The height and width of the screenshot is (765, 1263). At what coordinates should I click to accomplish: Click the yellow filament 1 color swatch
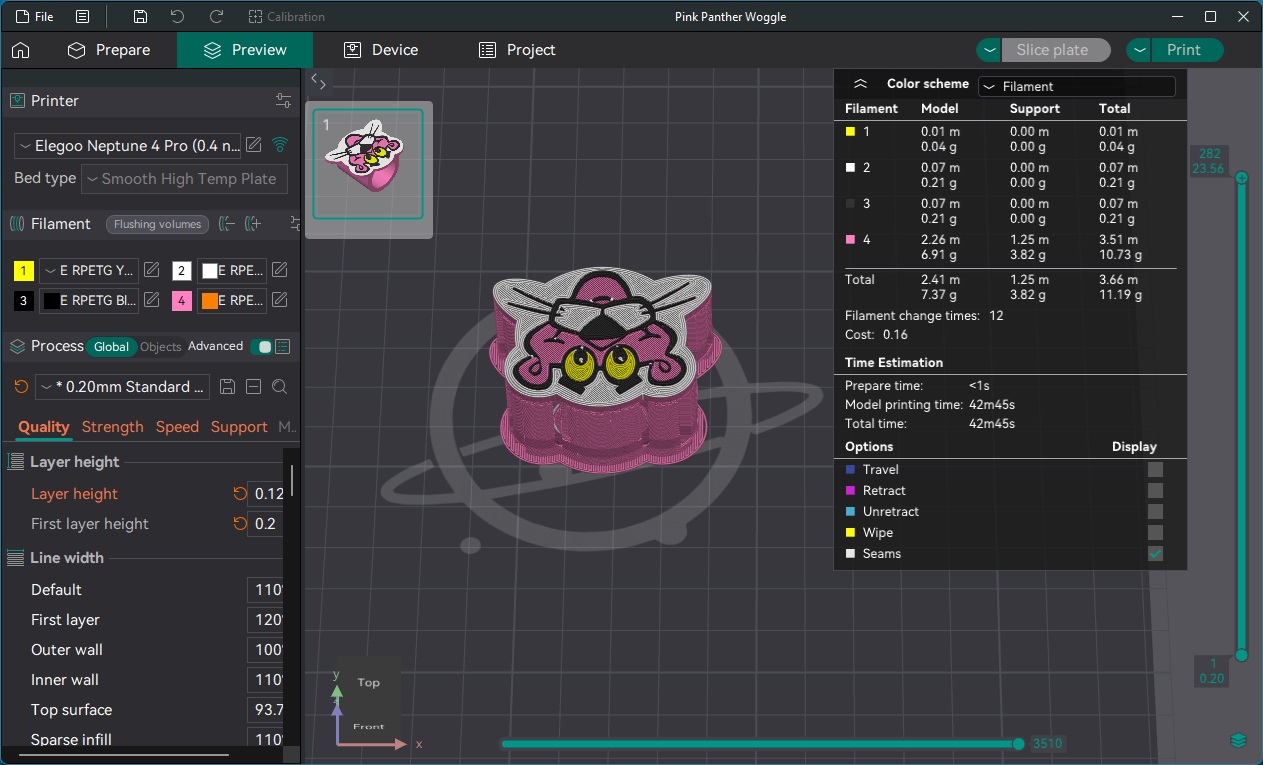point(24,271)
